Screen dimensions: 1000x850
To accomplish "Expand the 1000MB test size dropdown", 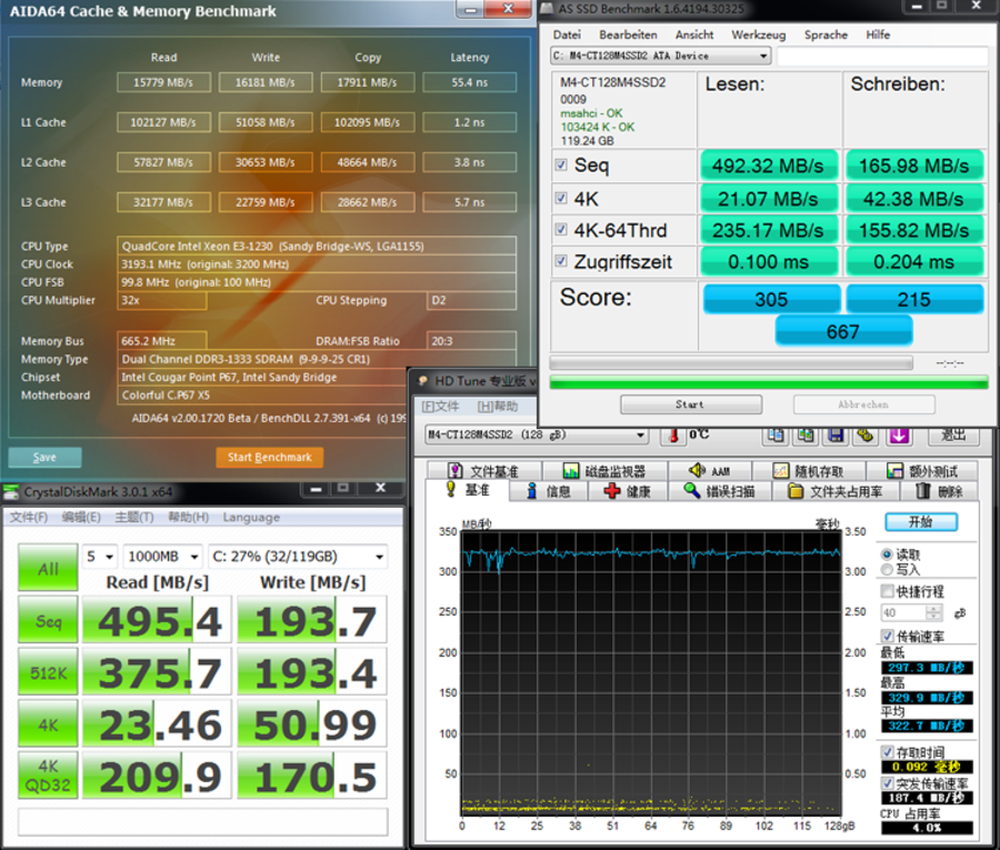I will (x=162, y=557).
